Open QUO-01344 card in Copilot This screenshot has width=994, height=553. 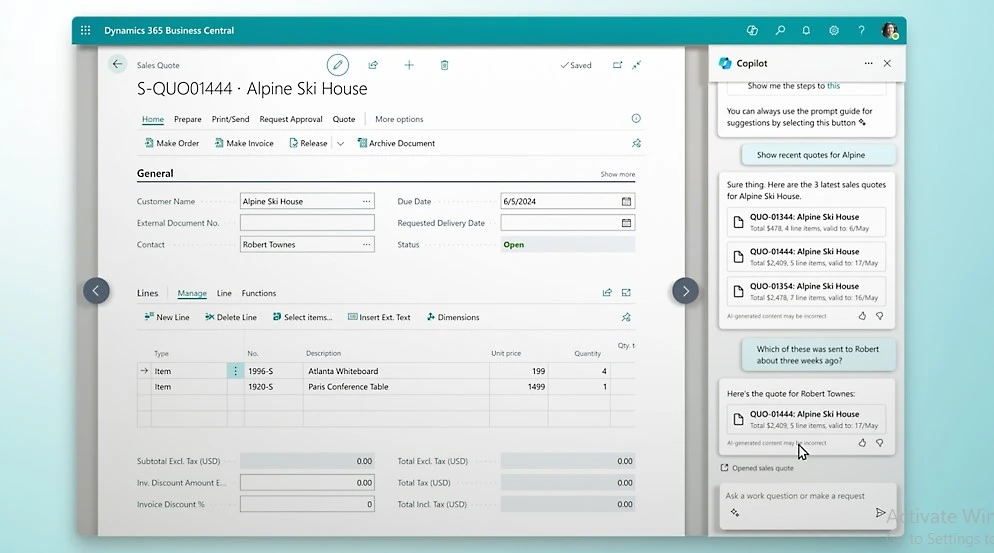point(806,222)
